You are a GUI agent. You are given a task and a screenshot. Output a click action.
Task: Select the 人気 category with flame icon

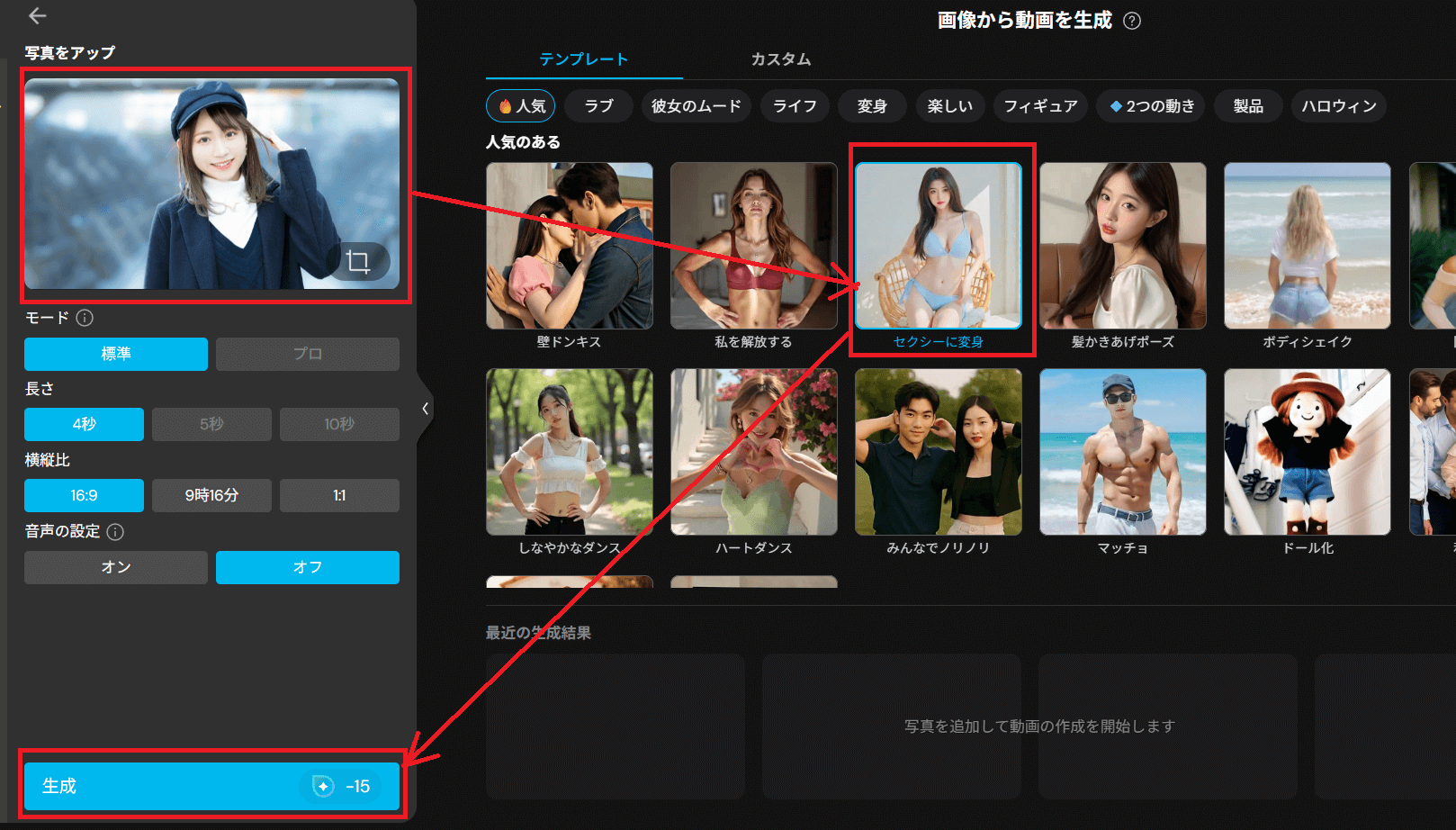click(x=521, y=106)
